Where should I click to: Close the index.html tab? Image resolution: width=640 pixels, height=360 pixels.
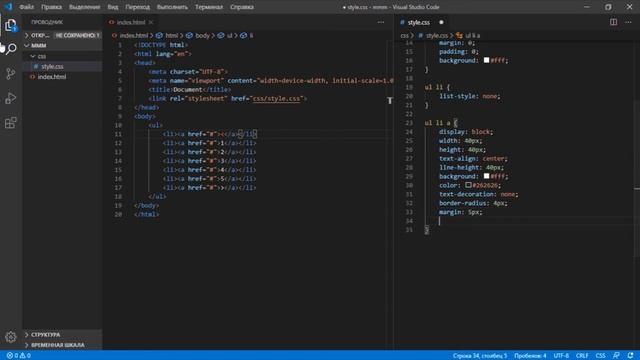151,22
